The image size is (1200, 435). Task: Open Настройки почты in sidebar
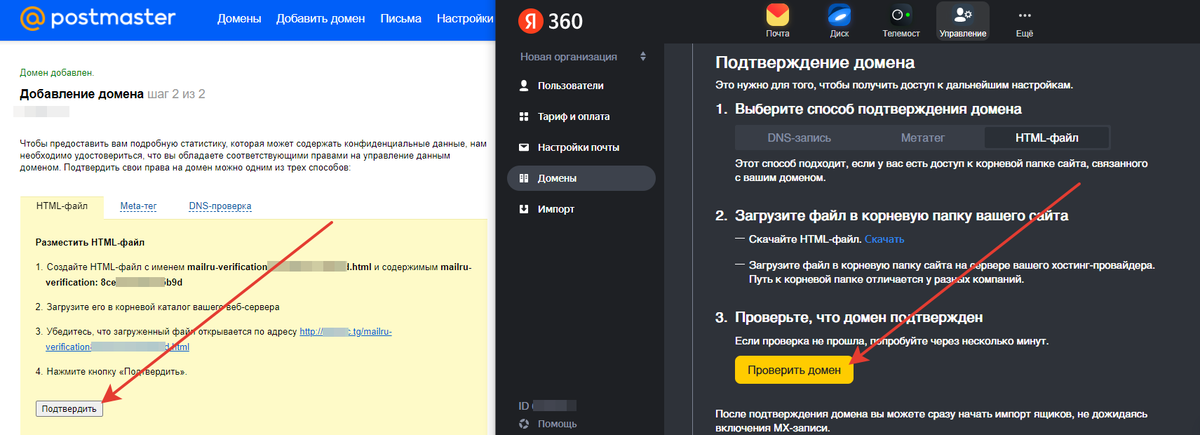click(579, 148)
